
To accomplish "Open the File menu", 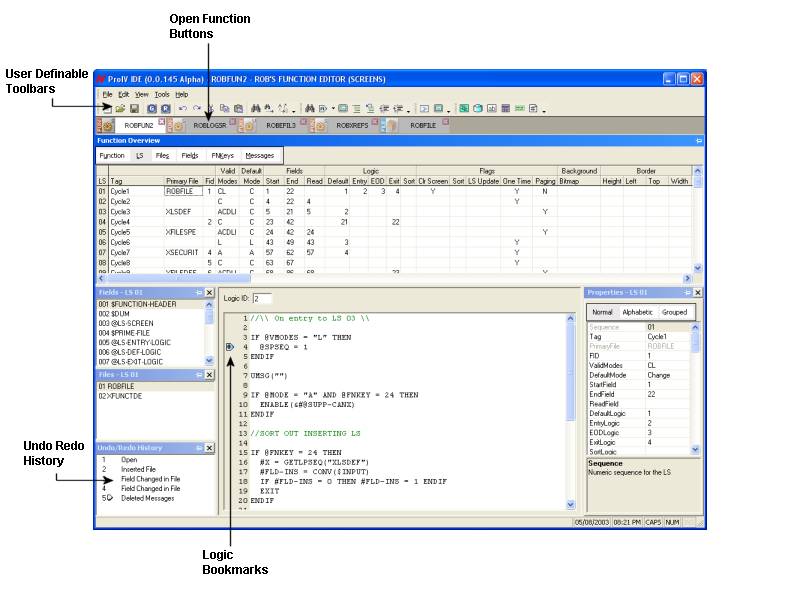I will pyautogui.click(x=107, y=94).
